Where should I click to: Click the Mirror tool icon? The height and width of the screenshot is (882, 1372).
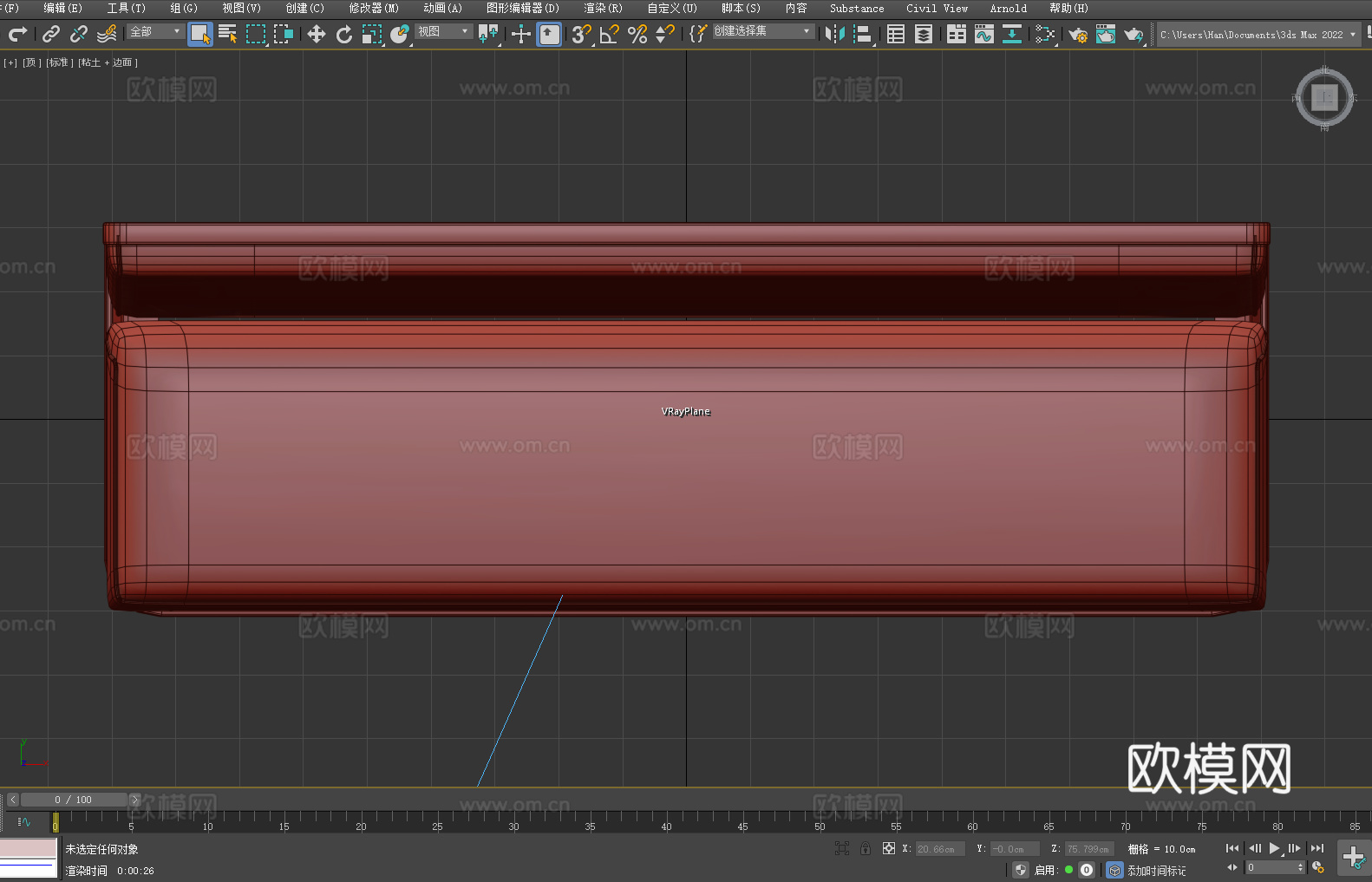835,34
